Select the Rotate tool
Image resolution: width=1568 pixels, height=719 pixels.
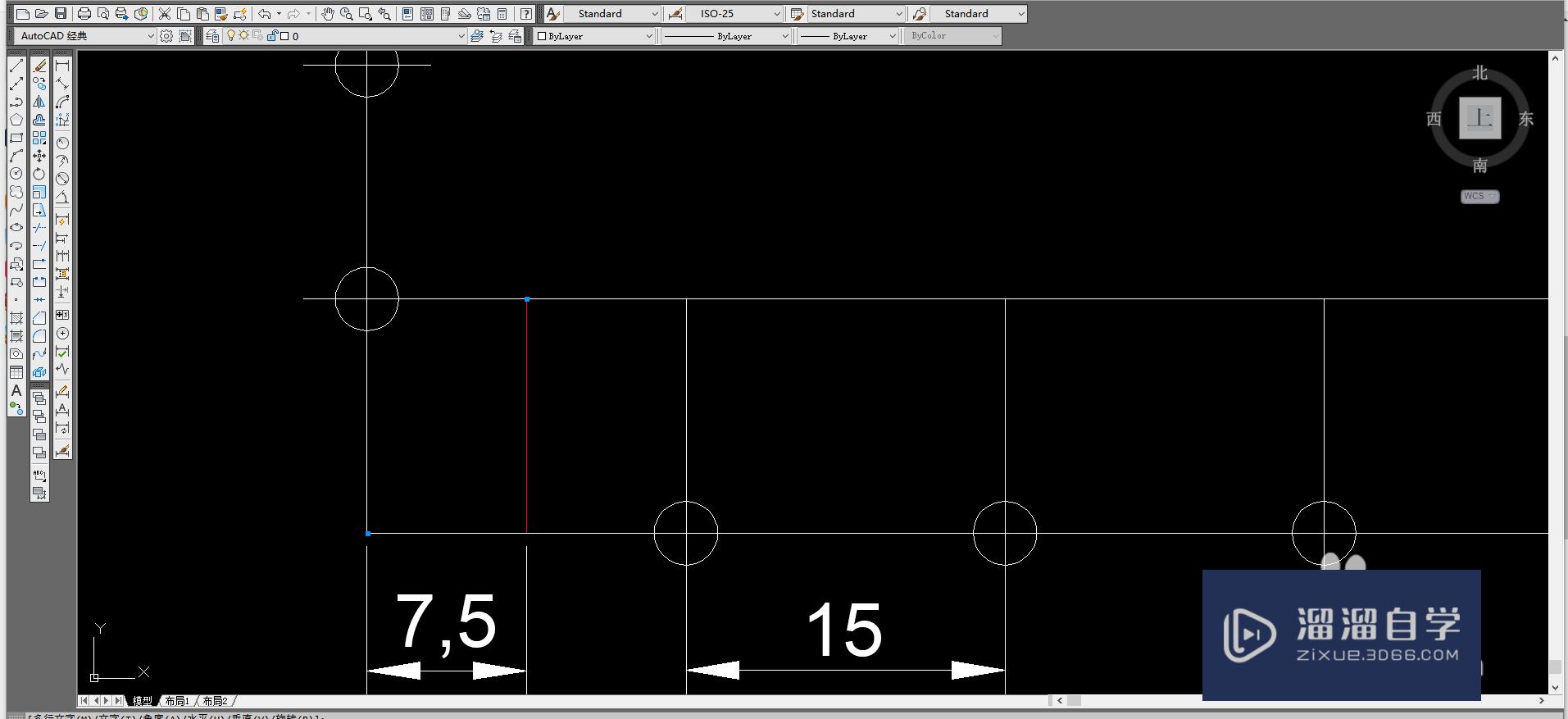(39, 174)
